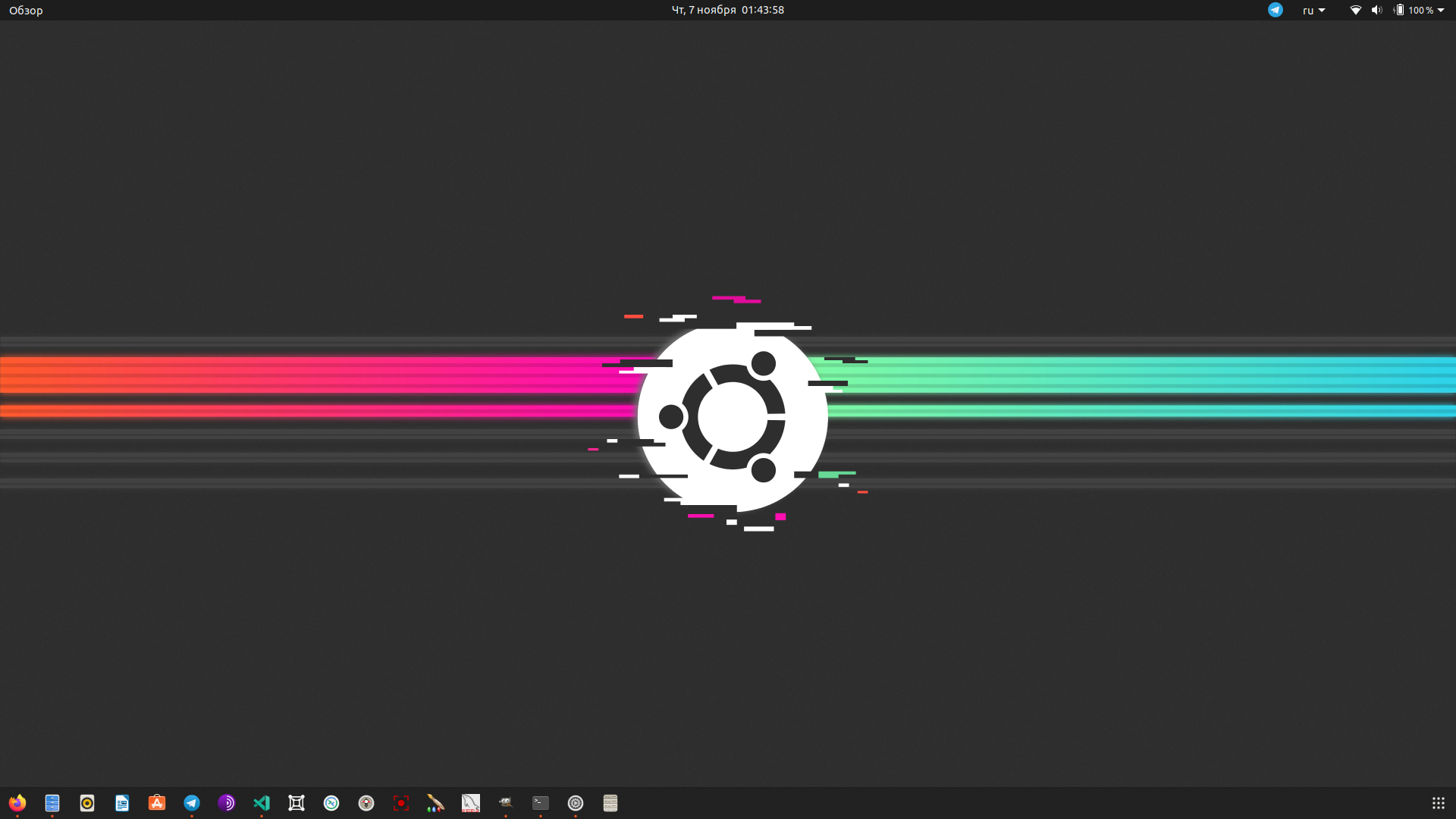The height and width of the screenshot is (819, 1456).
Task: Open Visual Studio Code from the dock
Action: pyautogui.click(x=262, y=803)
